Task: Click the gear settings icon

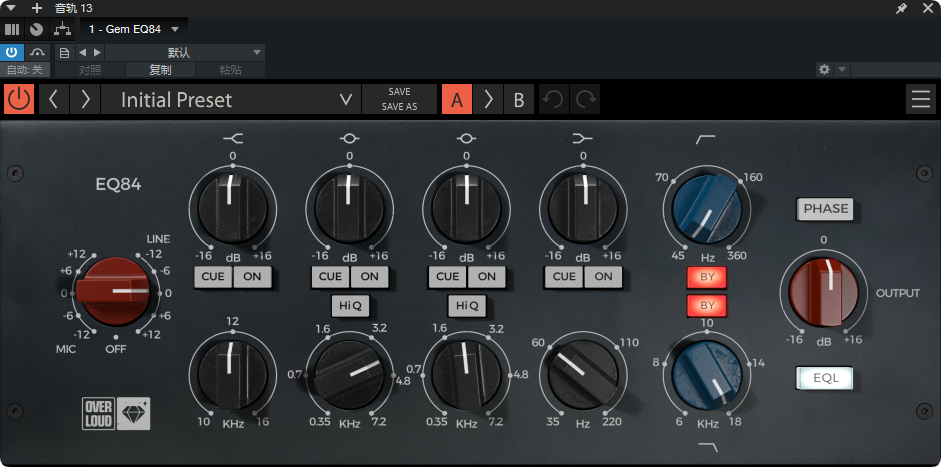Action: point(824,69)
